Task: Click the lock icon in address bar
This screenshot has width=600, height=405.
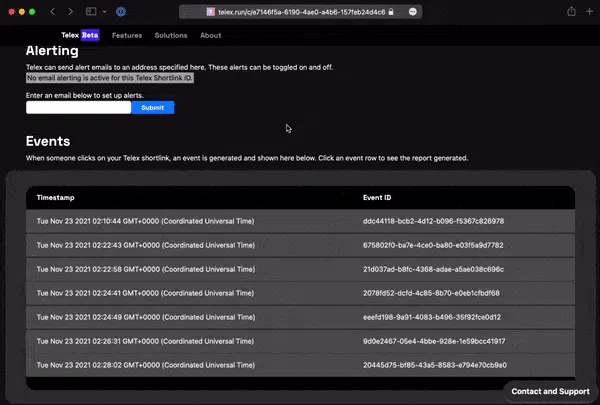Action: (x=391, y=12)
